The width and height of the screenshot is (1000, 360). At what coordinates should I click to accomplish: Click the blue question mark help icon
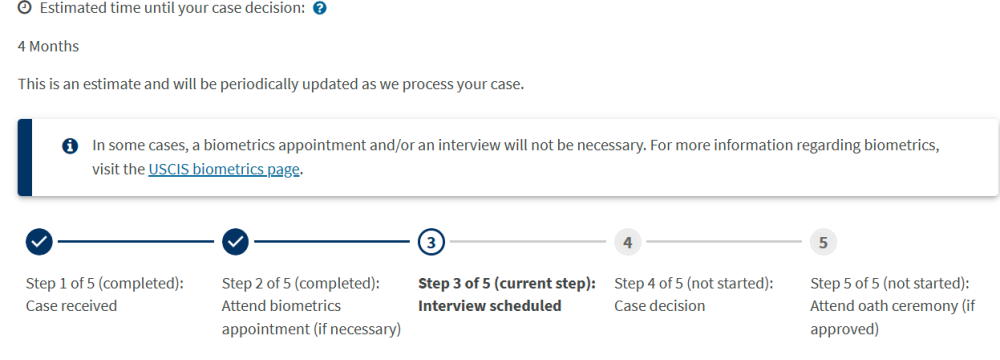[x=320, y=9]
